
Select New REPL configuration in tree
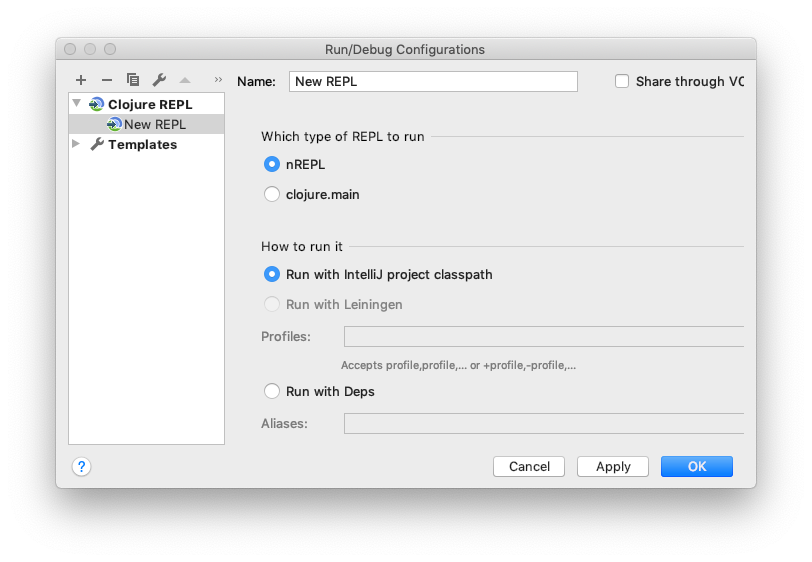click(147, 124)
